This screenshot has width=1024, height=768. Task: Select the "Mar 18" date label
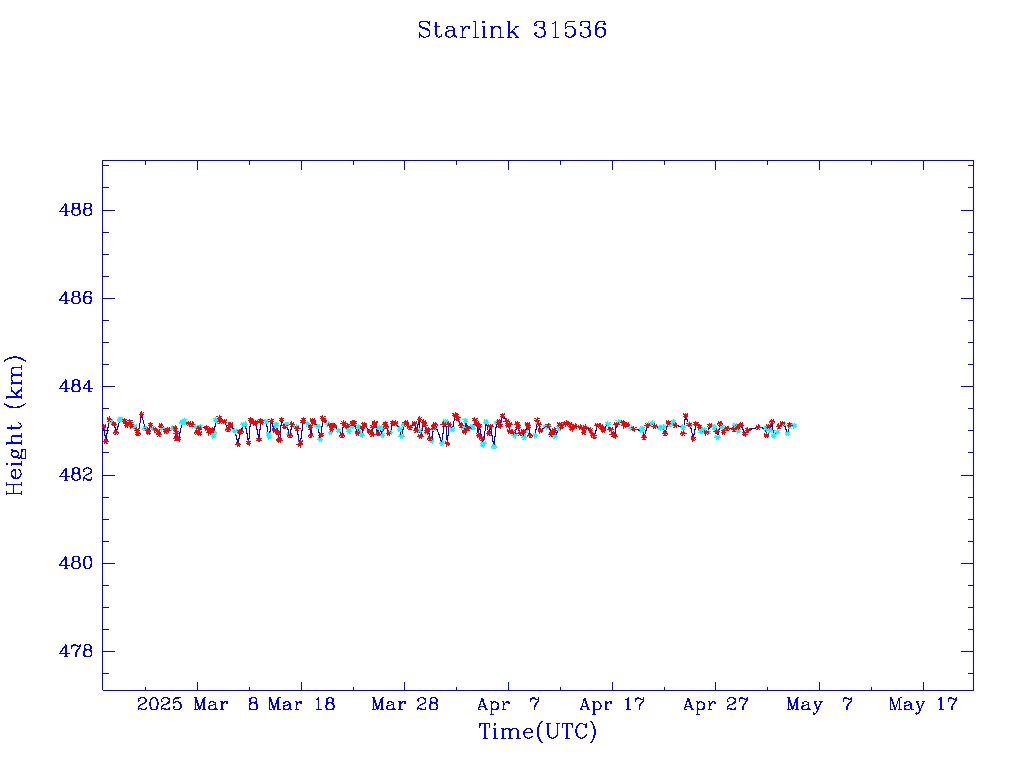302,704
